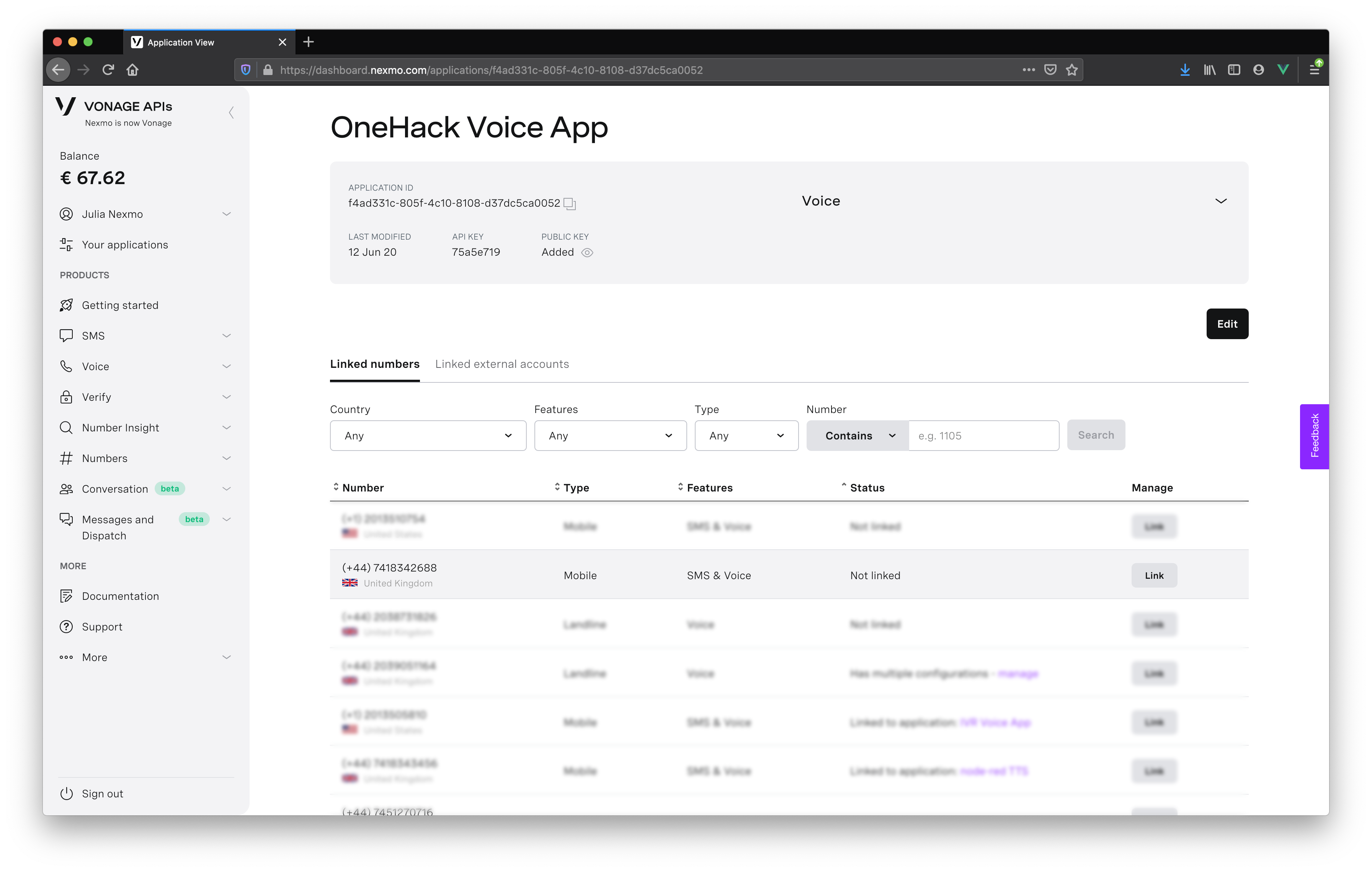Open a new browser tab
1372x872 pixels.
coord(309,42)
